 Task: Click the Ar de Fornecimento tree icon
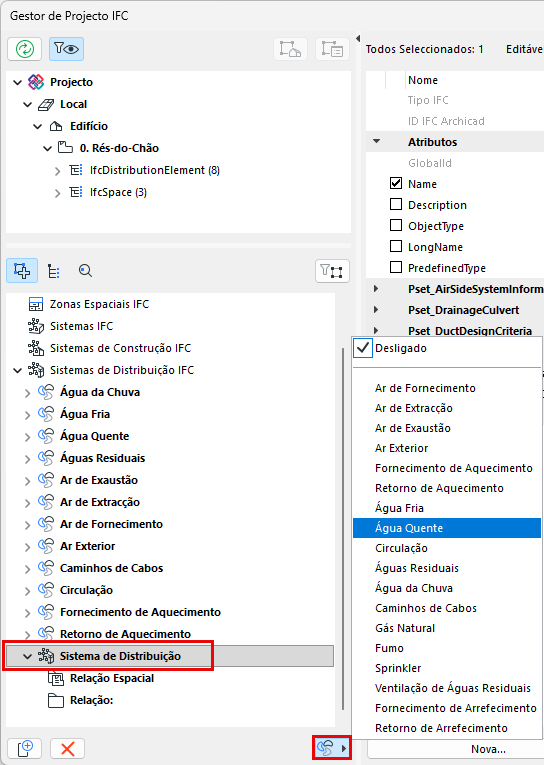[46, 524]
